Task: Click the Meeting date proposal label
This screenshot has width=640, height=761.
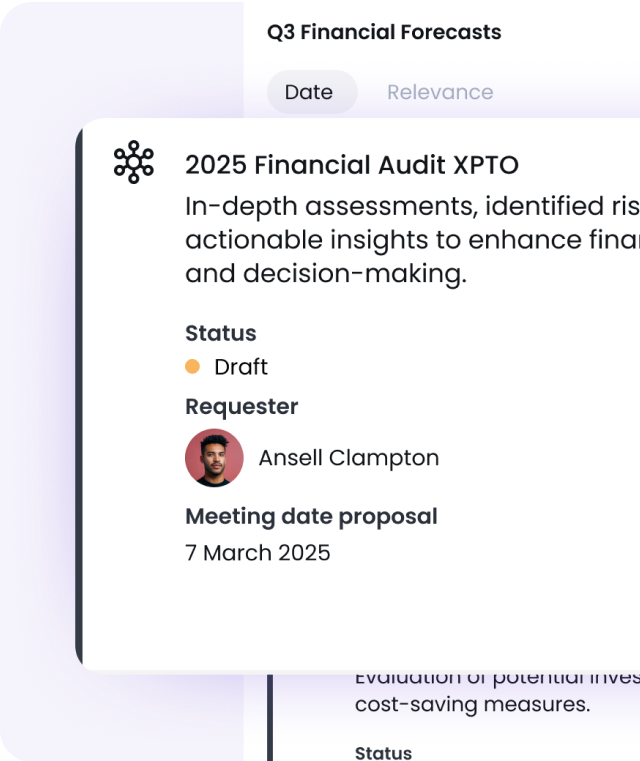Action: pos(311,516)
